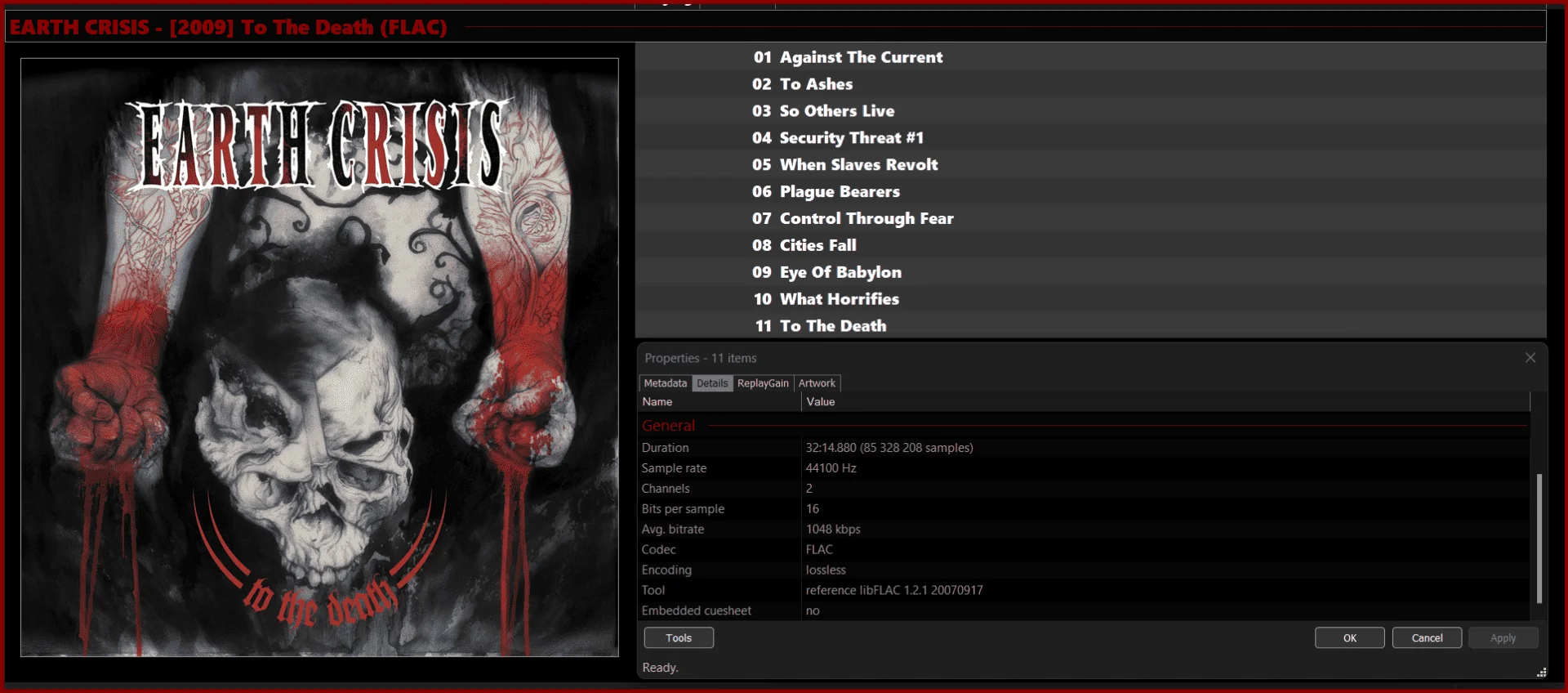Select the Codec value FLAC
This screenshot has height=693, width=1568.
[x=819, y=550]
